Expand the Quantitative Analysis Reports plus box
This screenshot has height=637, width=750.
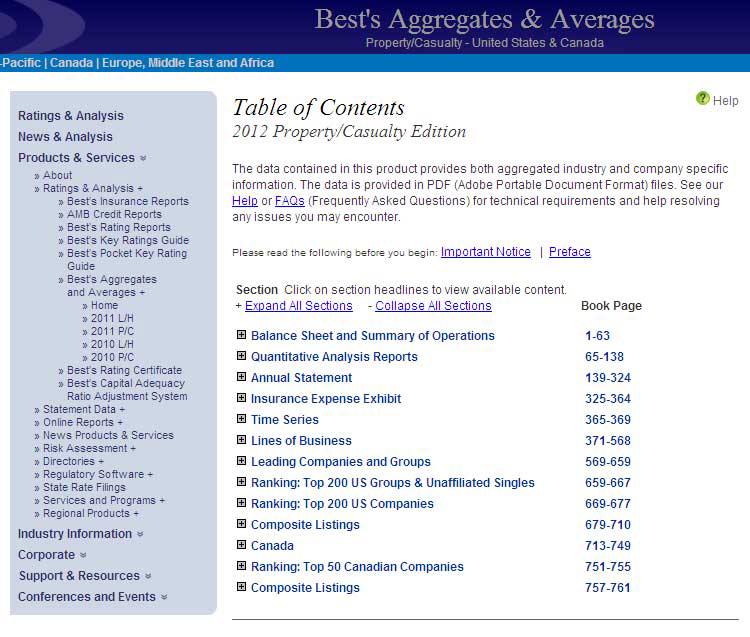[242, 356]
